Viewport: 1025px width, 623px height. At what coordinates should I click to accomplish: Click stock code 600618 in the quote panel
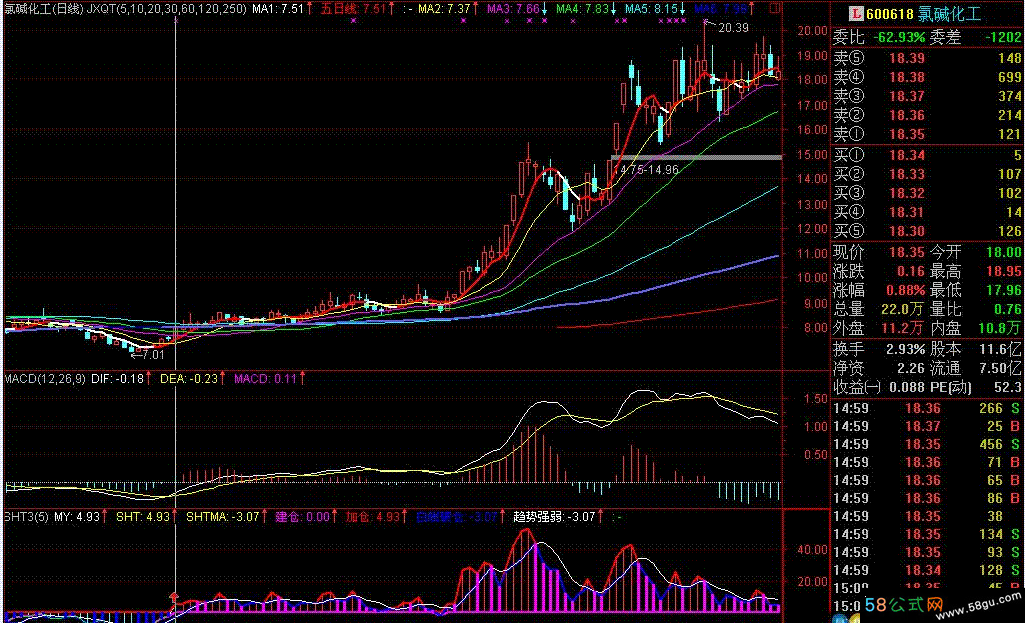pyautogui.click(x=890, y=14)
